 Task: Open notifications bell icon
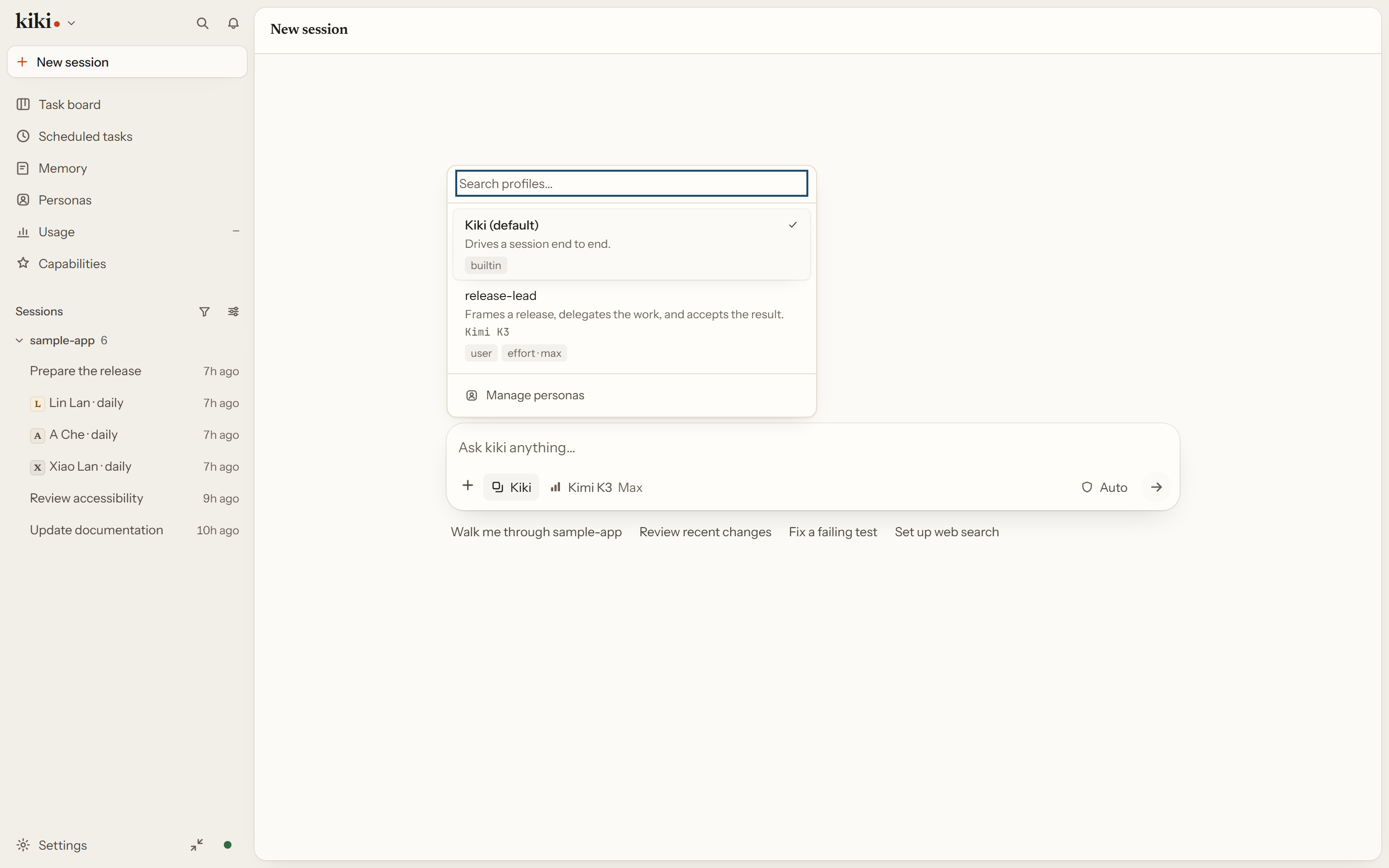[233, 23]
